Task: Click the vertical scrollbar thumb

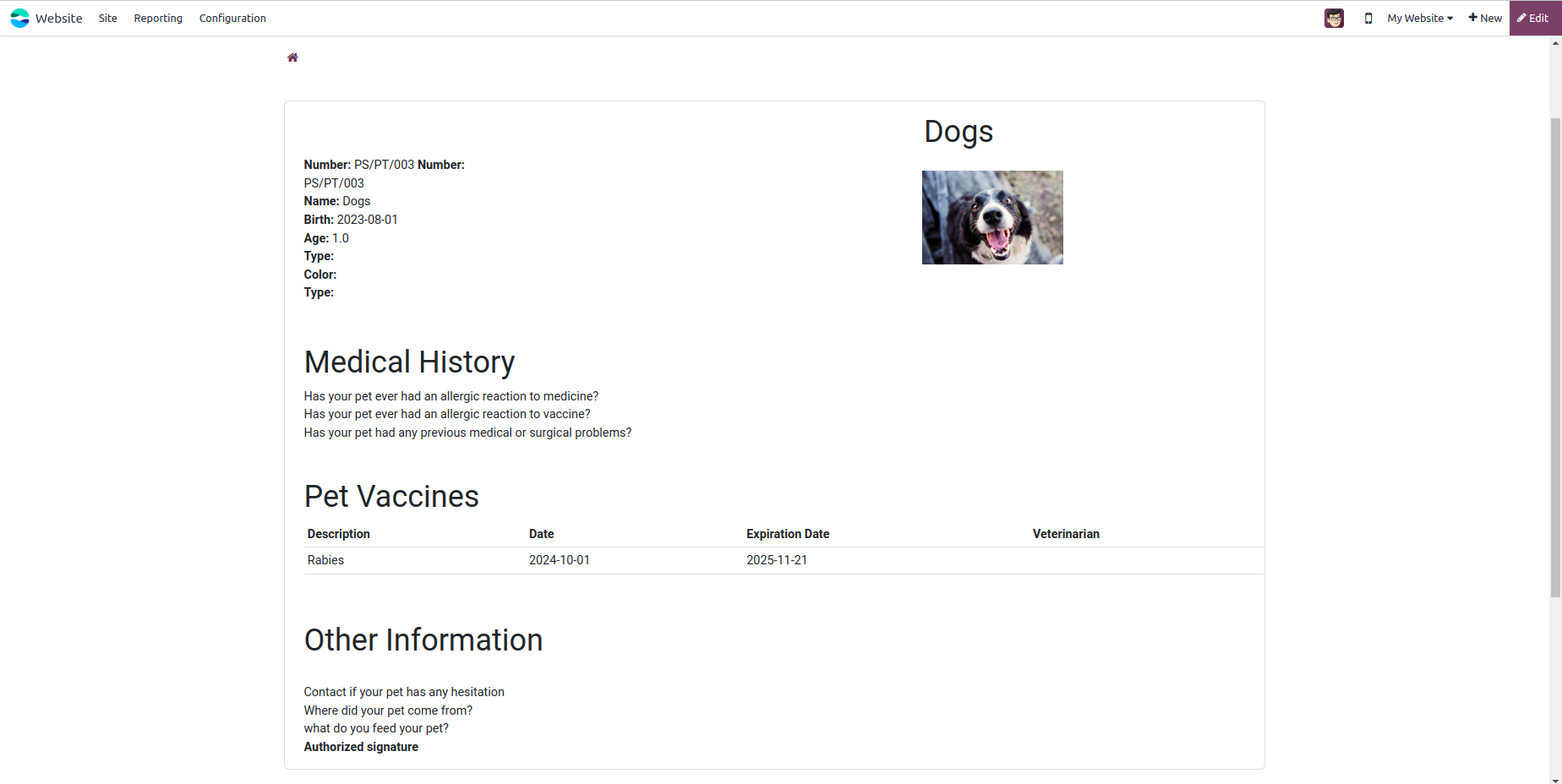Action: 1555,358
